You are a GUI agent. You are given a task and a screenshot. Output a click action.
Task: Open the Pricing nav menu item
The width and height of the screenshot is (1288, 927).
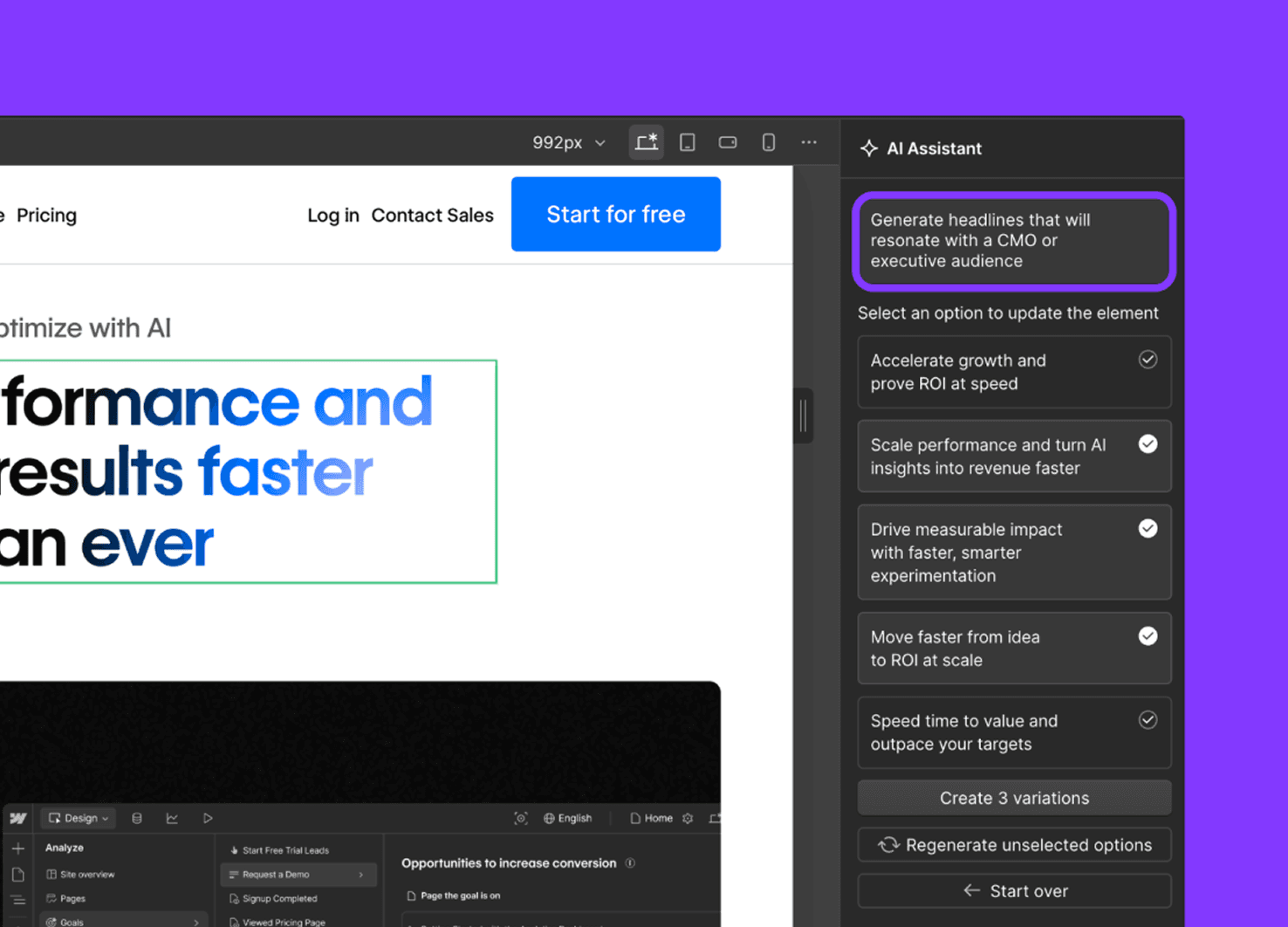click(47, 216)
